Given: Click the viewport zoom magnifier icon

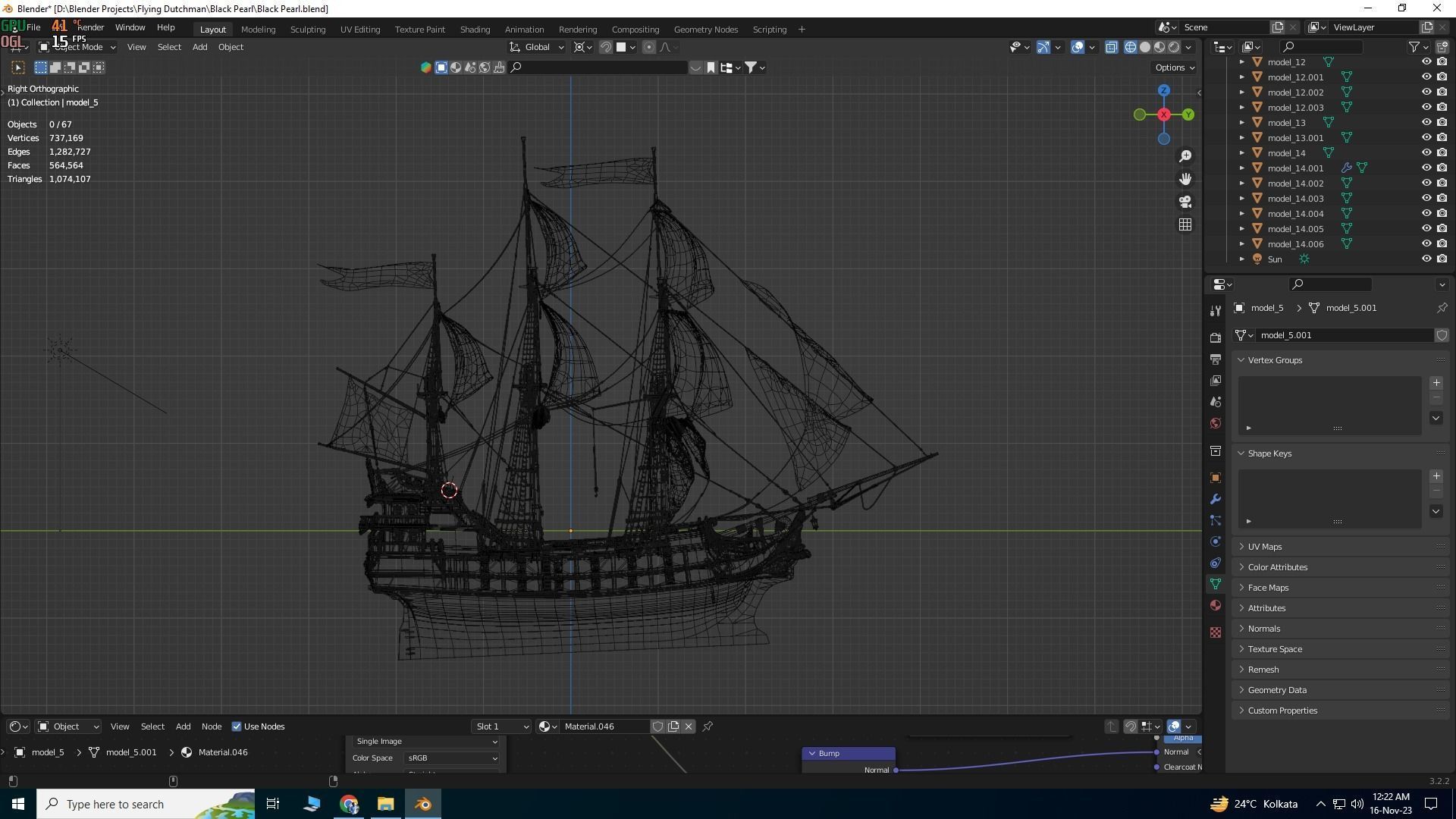Looking at the screenshot, I should 1185,156.
